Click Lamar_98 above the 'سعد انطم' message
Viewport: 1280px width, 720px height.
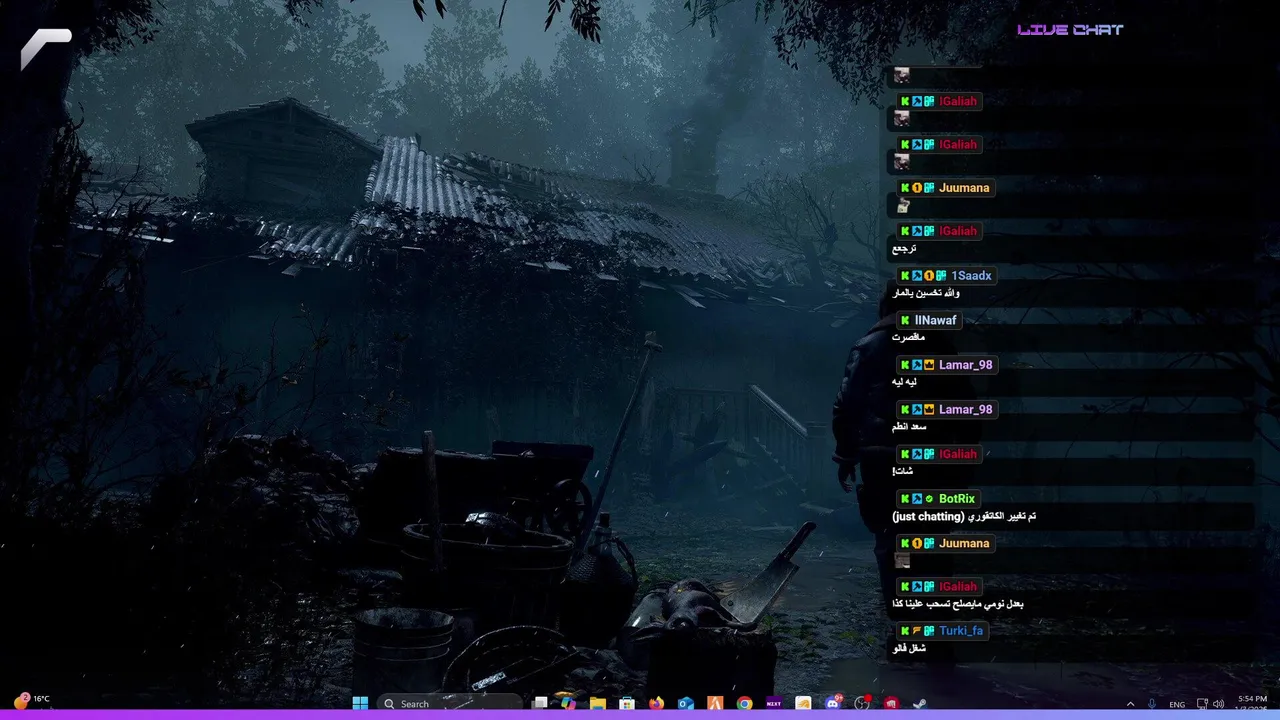pyautogui.click(x=965, y=409)
